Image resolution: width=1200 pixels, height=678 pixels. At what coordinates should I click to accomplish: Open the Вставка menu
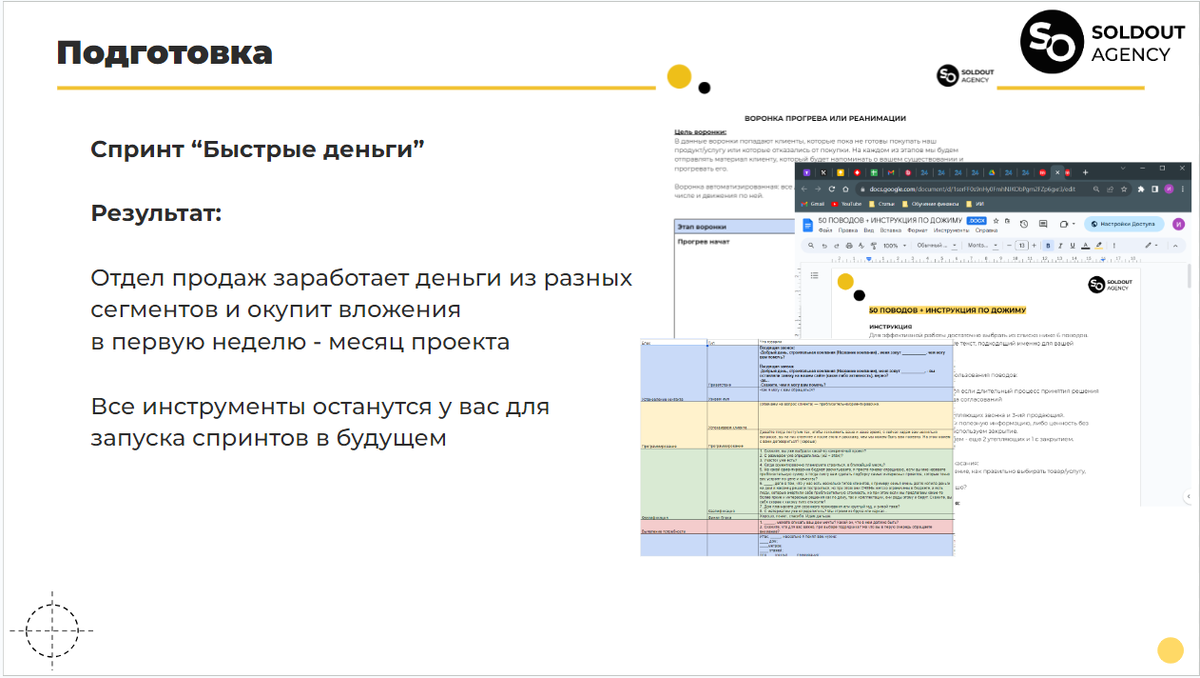pyautogui.click(x=891, y=231)
